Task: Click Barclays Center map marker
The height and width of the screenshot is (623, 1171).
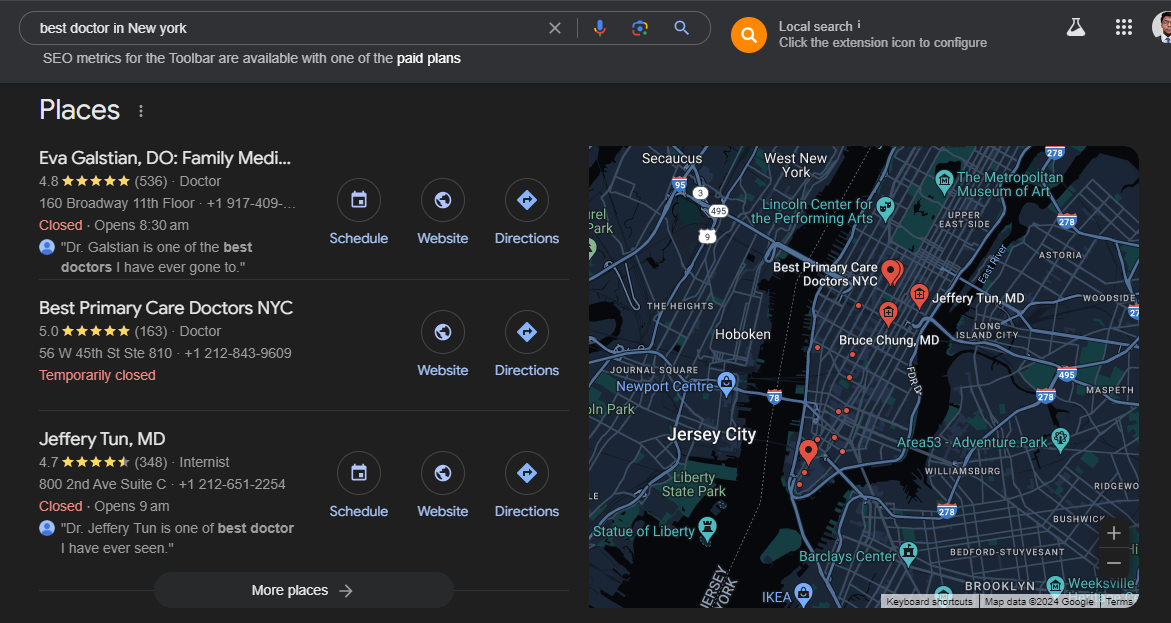Action: pyautogui.click(x=908, y=553)
